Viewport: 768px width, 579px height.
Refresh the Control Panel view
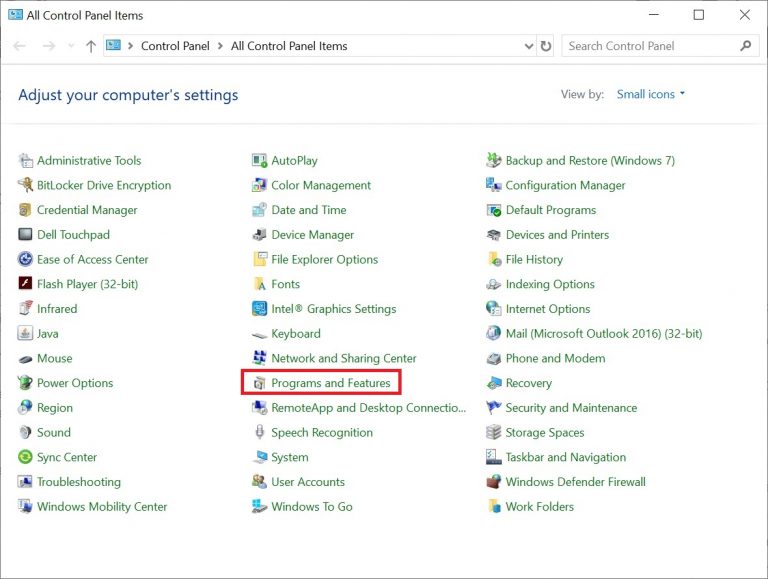point(546,46)
